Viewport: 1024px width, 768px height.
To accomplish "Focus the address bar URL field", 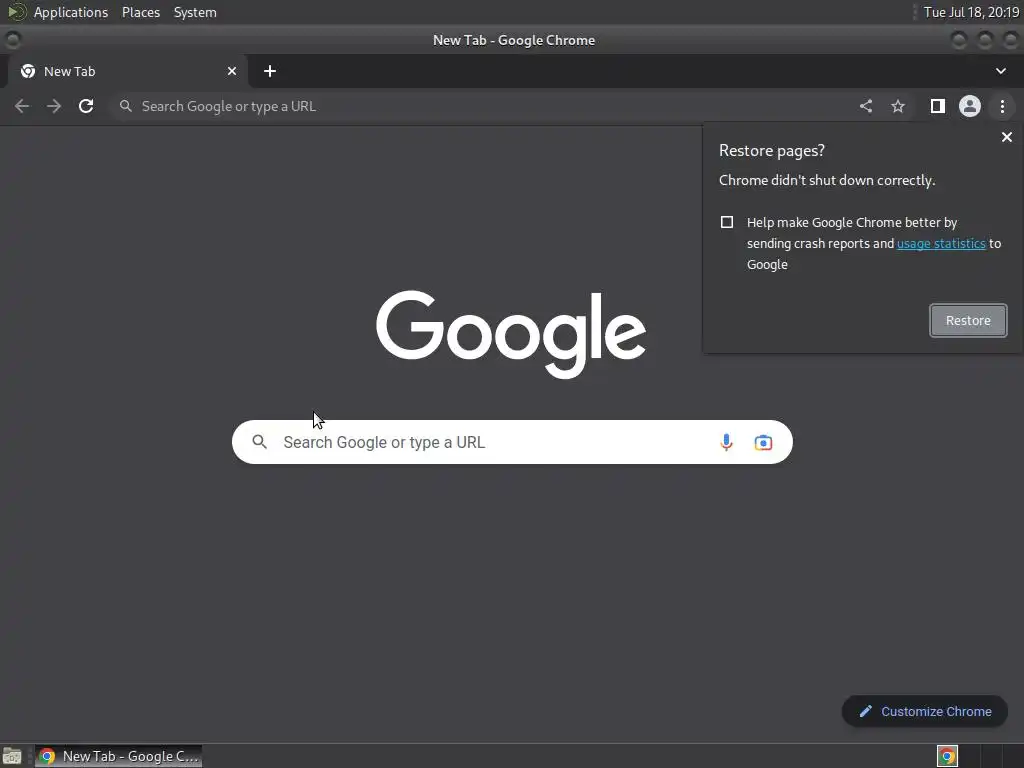I will point(483,106).
